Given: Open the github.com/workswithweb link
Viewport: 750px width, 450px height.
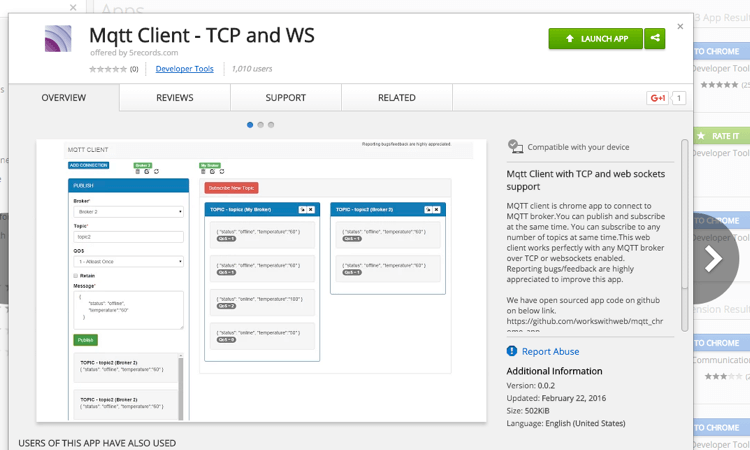Looking at the screenshot, I should (x=585, y=321).
